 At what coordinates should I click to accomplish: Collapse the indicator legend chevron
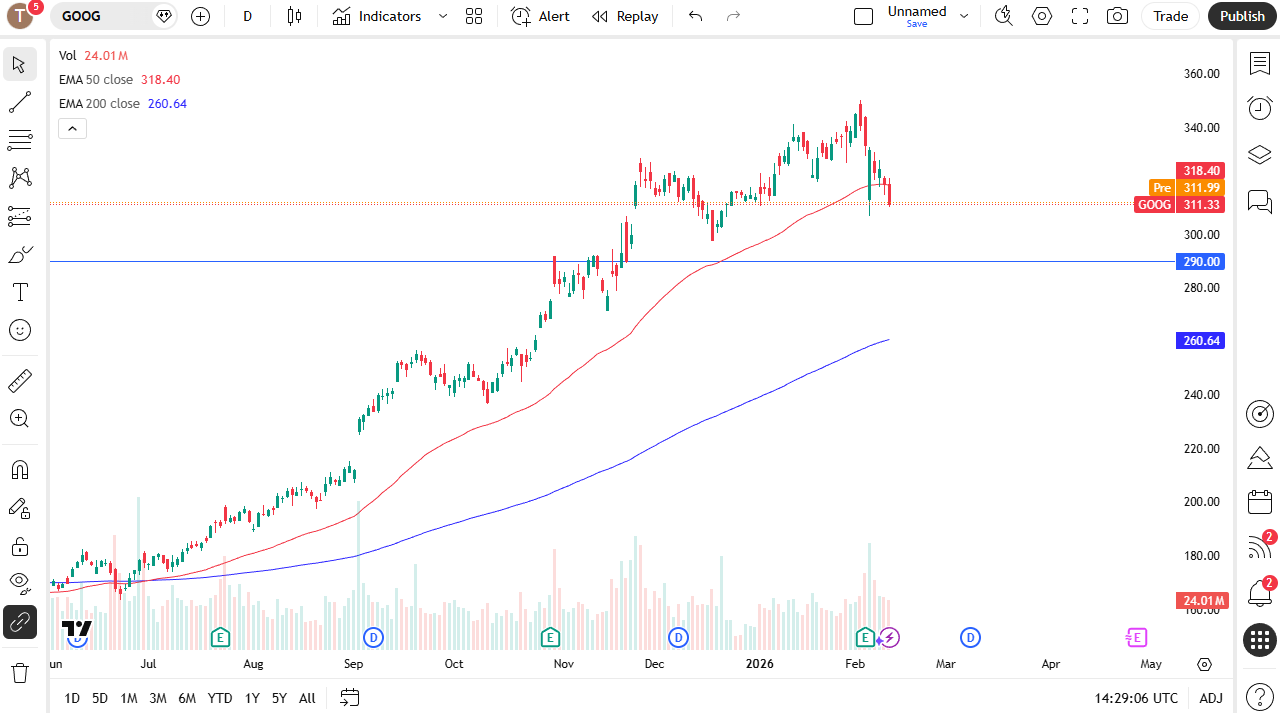(x=73, y=128)
